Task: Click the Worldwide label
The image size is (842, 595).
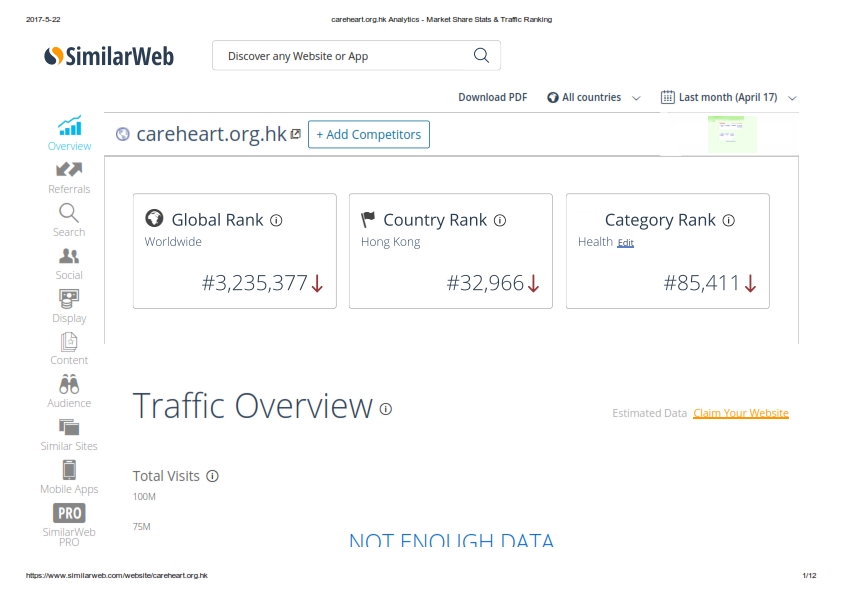Action: pyautogui.click(x=173, y=242)
